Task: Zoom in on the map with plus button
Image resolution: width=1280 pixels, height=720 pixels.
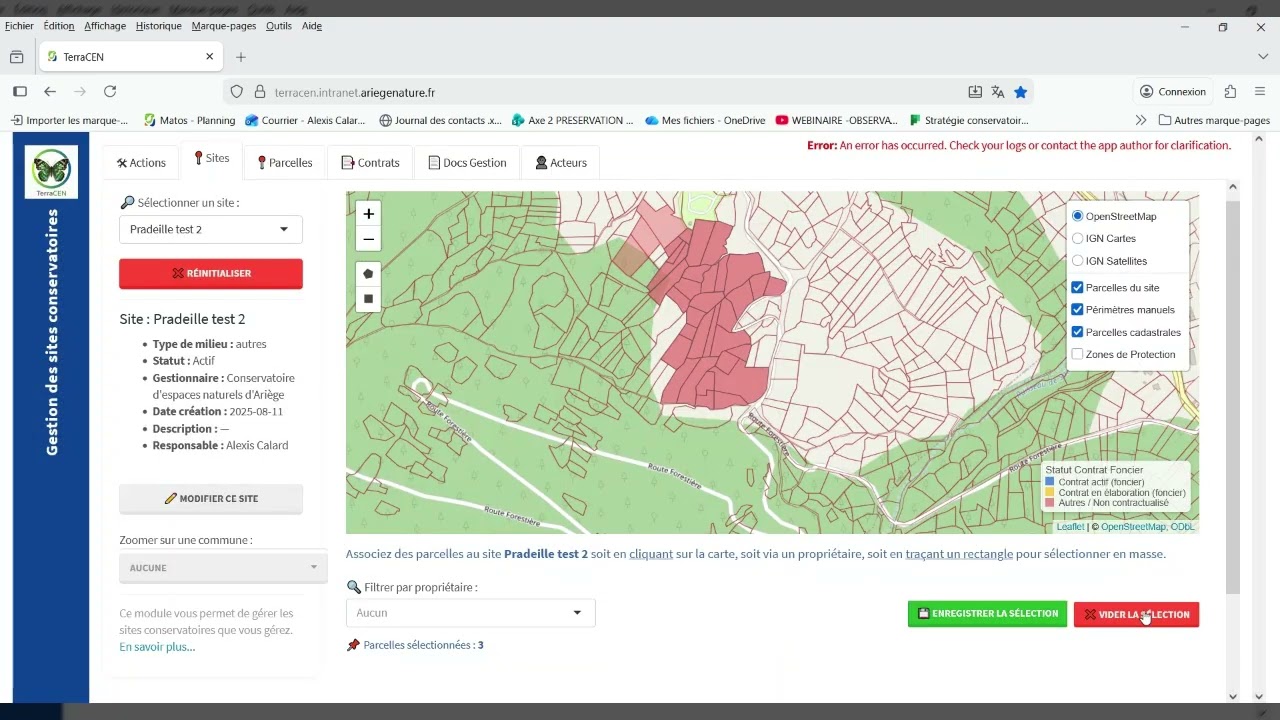Action: (369, 214)
